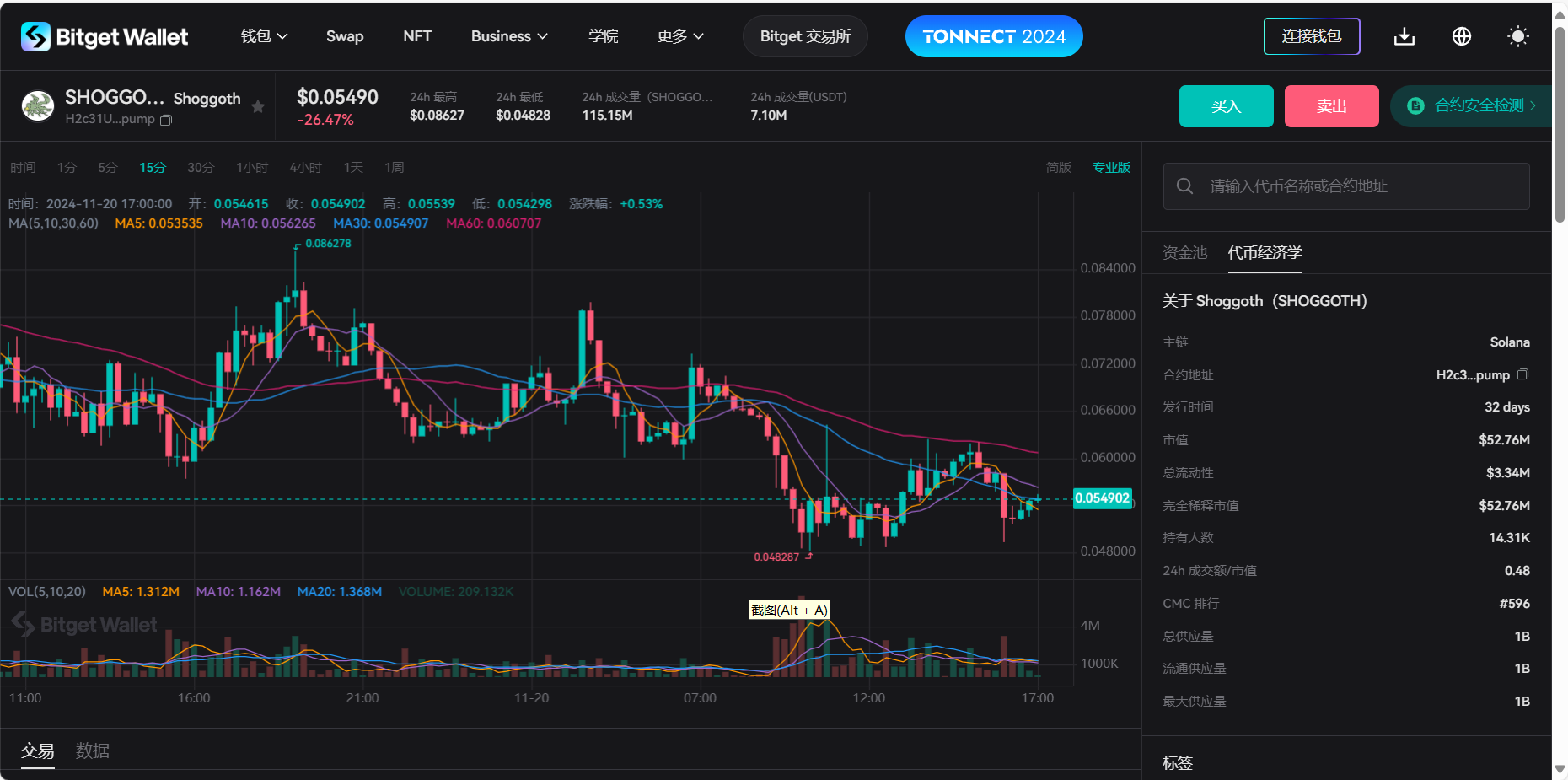
Task: Copy contract address H2c3...pump in token info
Action: pyautogui.click(x=1523, y=374)
